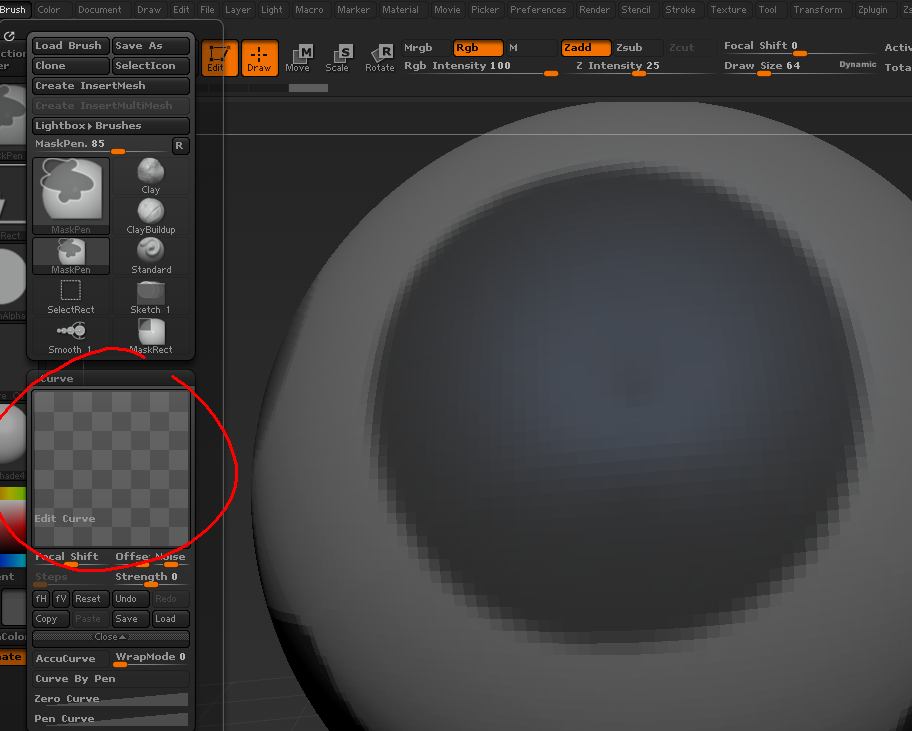The image size is (912, 731).
Task: Open the Preferences menu
Action: pyautogui.click(x=538, y=10)
